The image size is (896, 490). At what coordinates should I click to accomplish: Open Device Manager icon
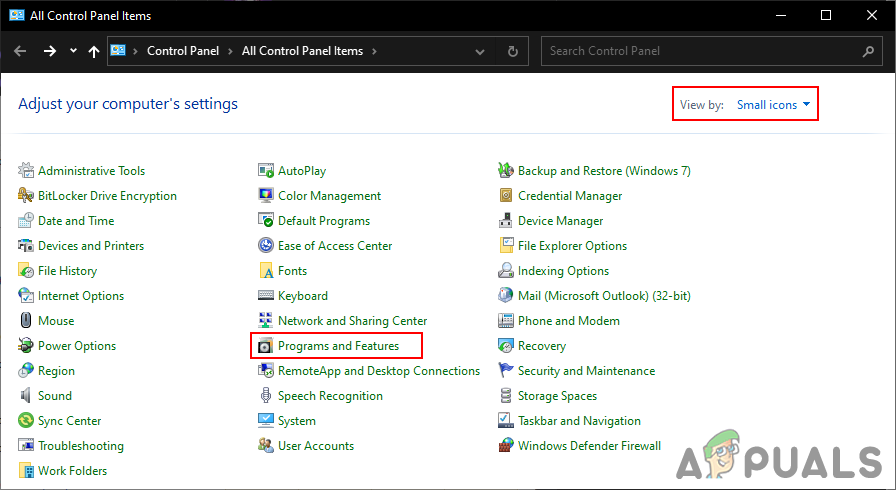pos(506,221)
